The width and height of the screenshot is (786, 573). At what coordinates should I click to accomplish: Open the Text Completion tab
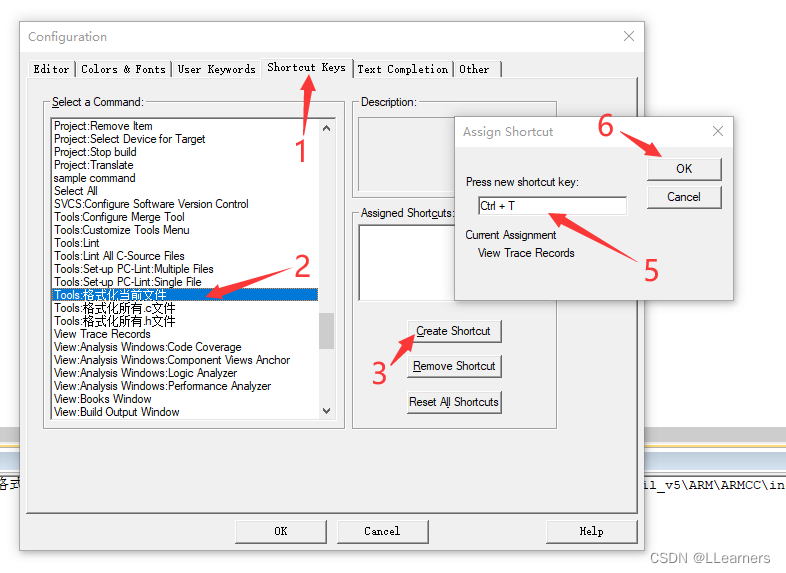(x=403, y=69)
